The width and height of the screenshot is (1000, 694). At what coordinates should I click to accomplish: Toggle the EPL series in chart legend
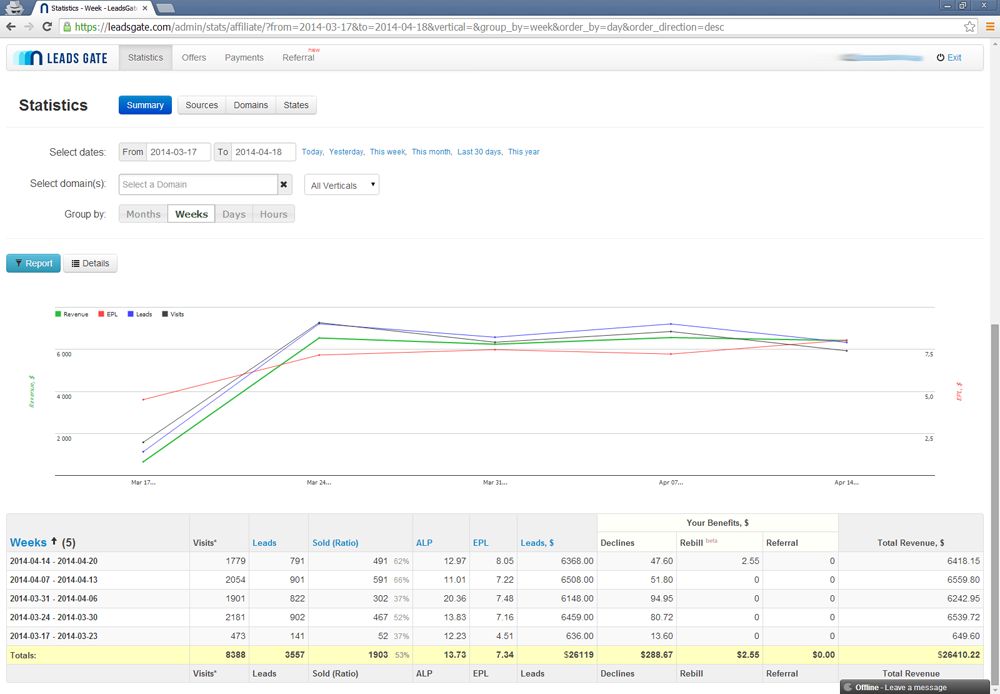[x=108, y=314]
